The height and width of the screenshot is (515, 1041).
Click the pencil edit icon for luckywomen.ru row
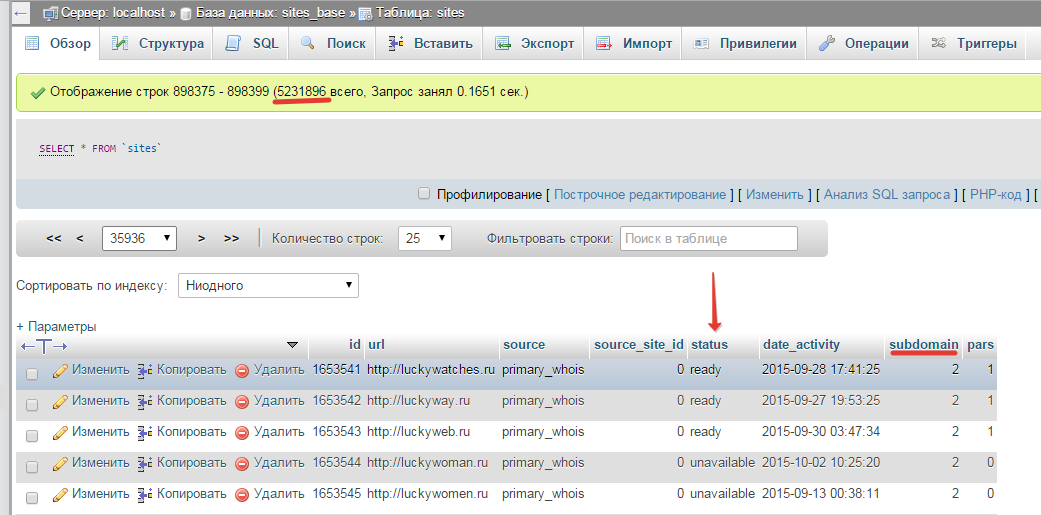pos(60,494)
